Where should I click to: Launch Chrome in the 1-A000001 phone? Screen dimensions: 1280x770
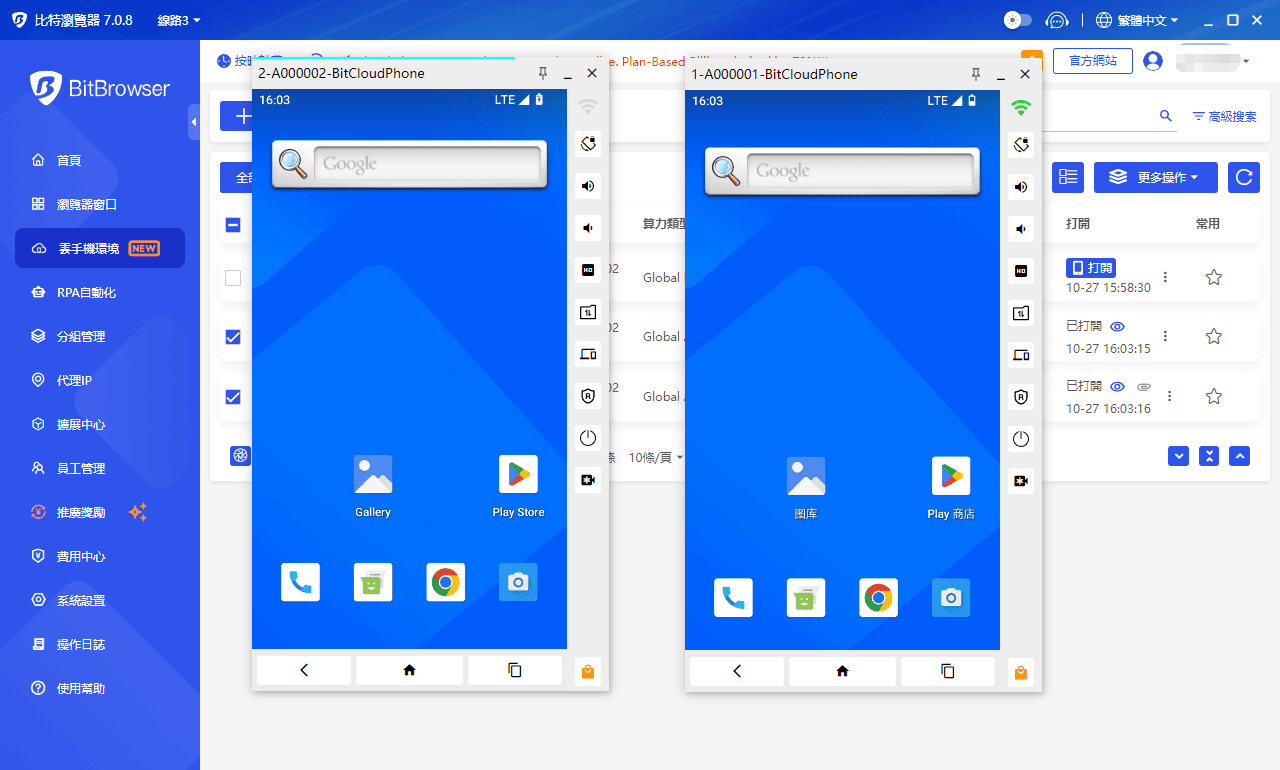[878, 598]
